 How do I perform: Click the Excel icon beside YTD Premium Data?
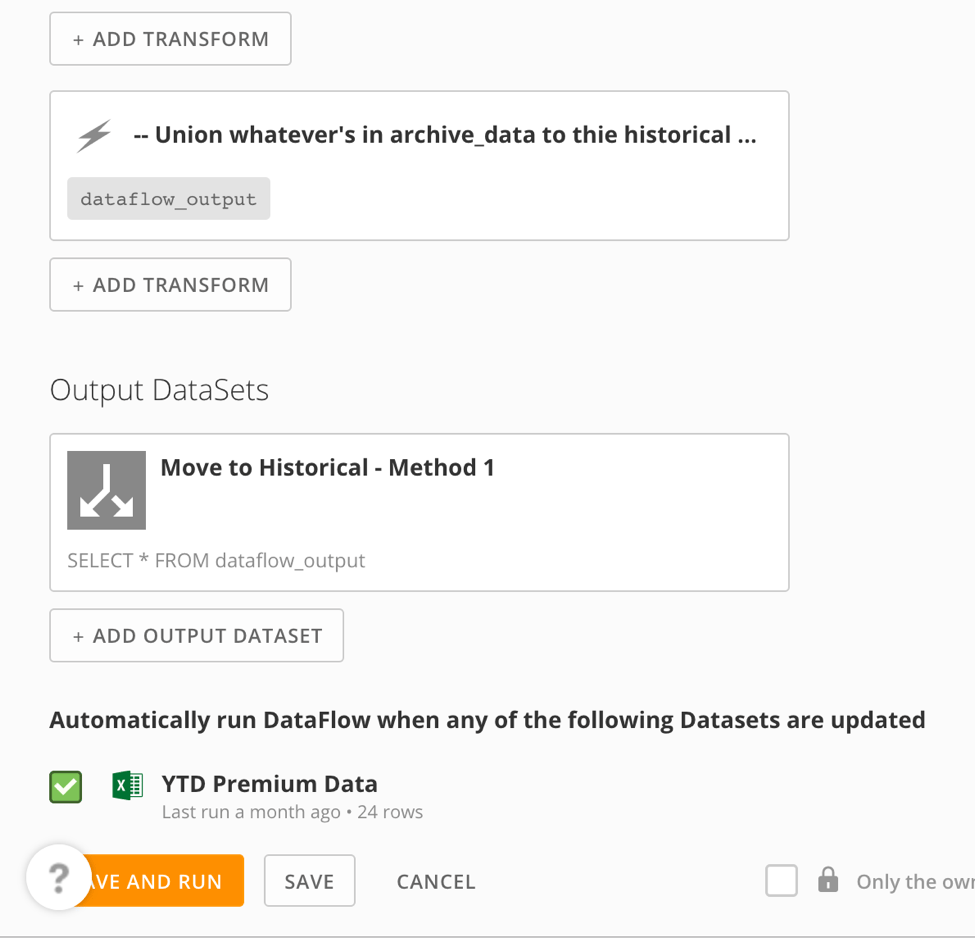pyautogui.click(x=127, y=785)
